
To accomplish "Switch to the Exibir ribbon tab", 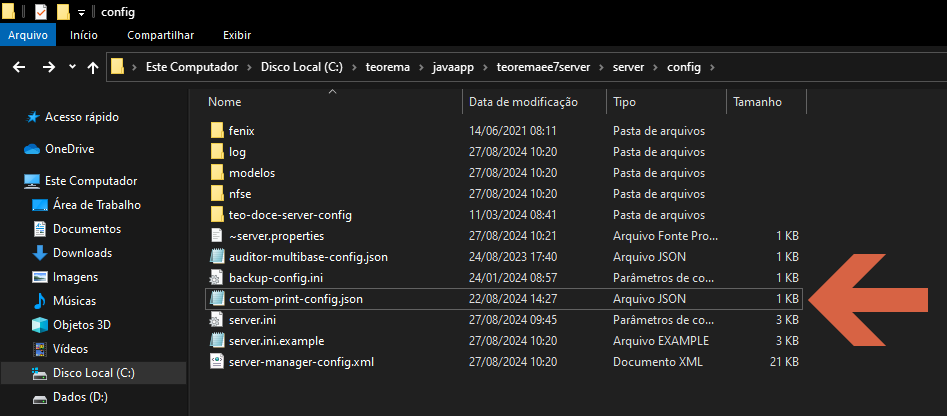I will point(237,35).
